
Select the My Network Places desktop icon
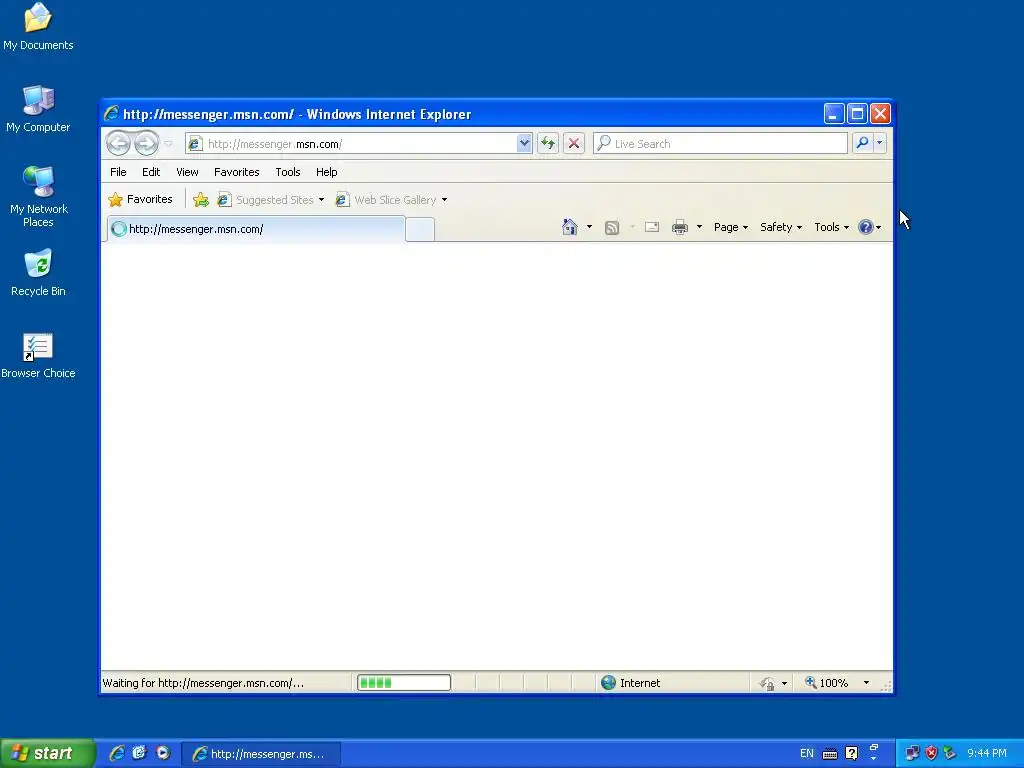click(x=39, y=197)
